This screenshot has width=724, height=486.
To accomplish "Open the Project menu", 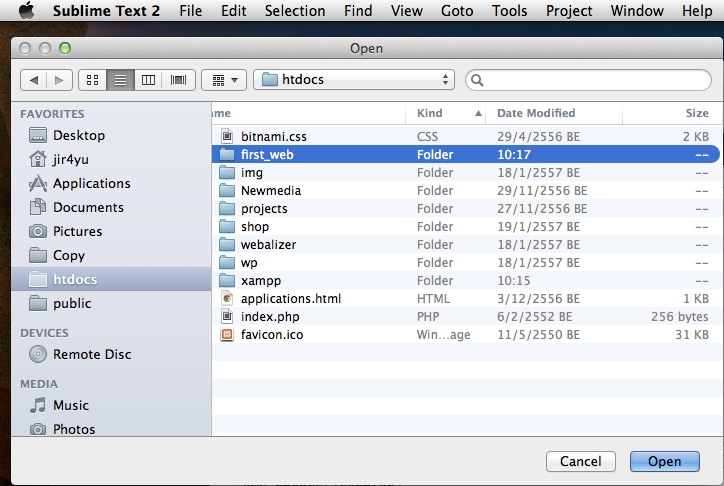I will (x=569, y=11).
